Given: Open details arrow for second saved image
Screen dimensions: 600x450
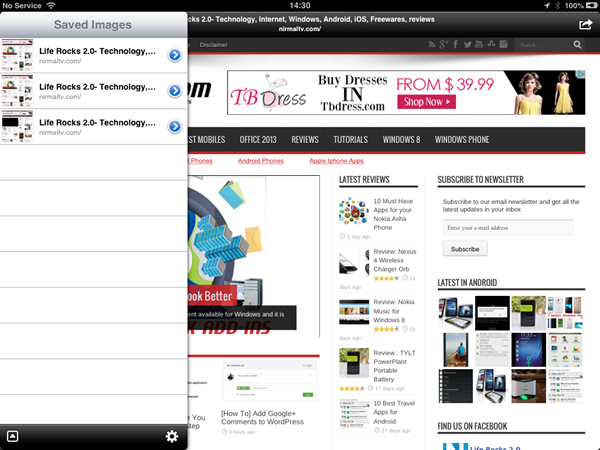Looking at the screenshot, I should pos(175,91).
